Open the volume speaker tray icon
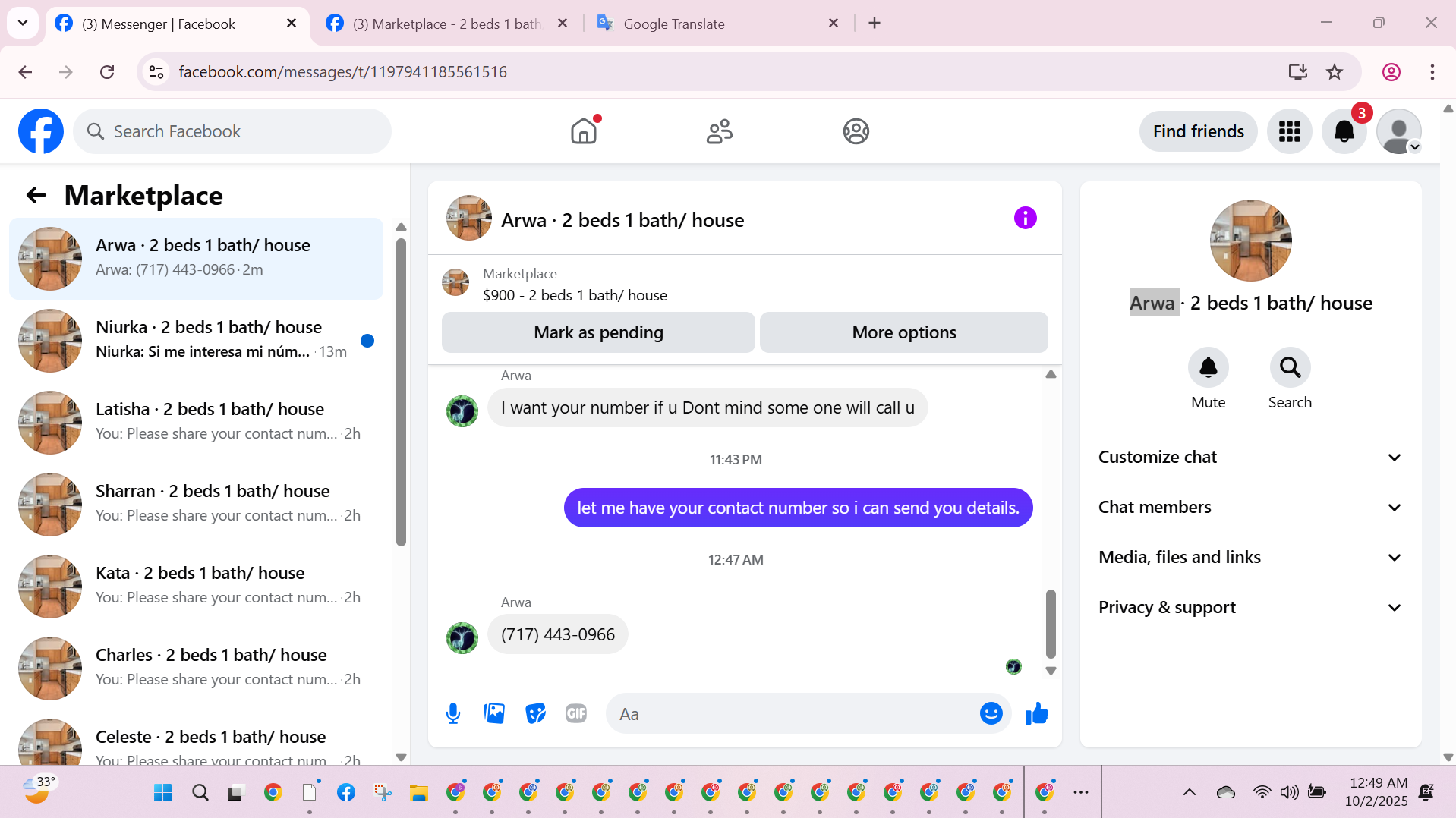Image resolution: width=1456 pixels, height=818 pixels. coord(1289,792)
